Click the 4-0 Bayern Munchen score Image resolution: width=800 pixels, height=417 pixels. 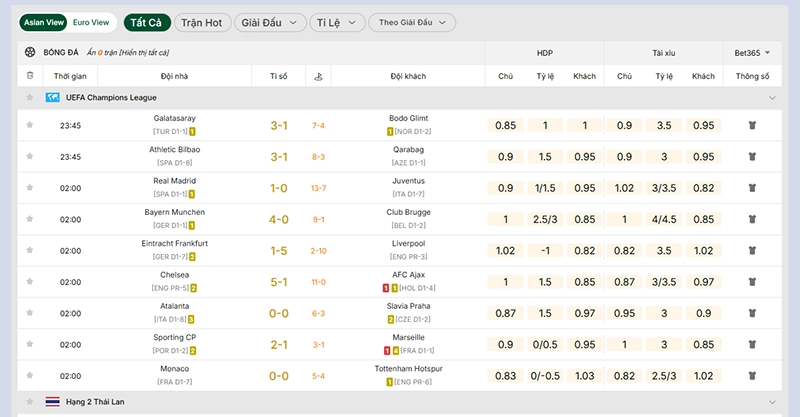(x=279, y=220)
